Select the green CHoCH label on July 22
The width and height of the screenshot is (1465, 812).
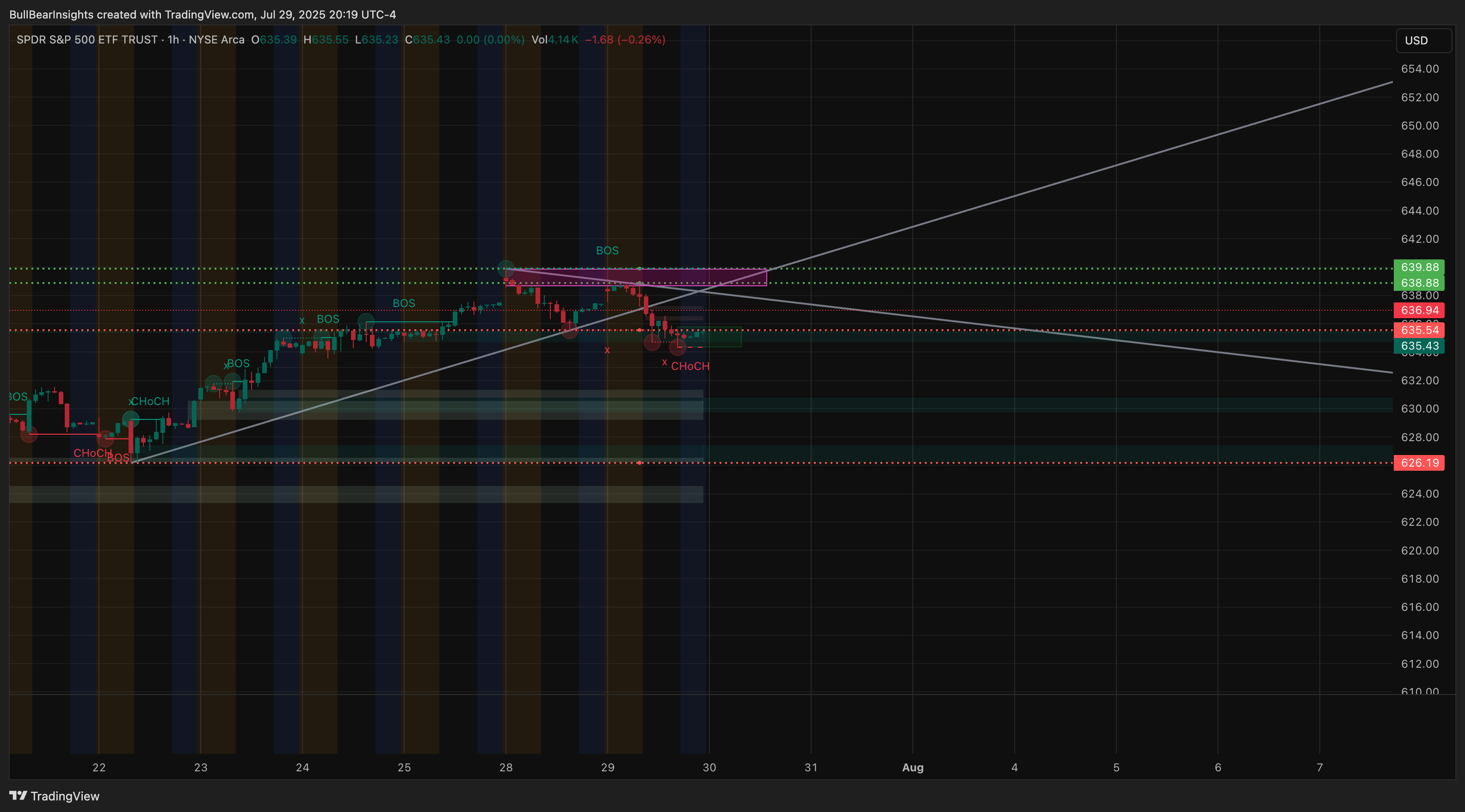151,401
